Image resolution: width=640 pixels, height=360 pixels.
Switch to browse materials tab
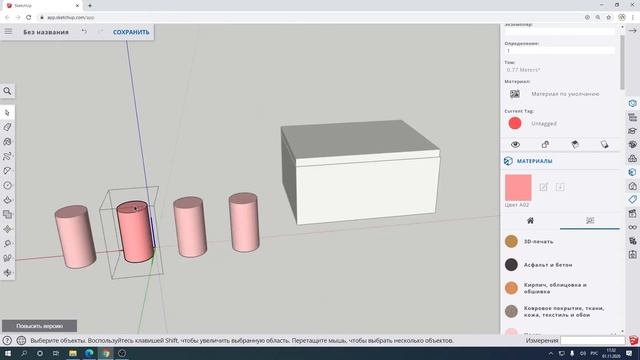[590, 221]
